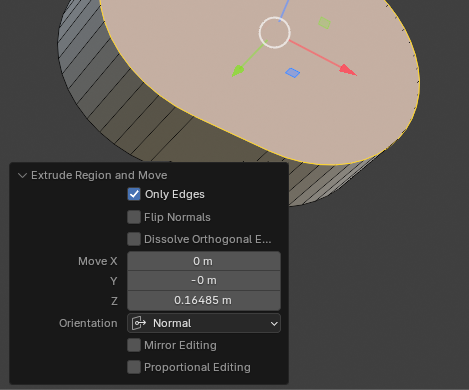469x390 pixels.
Task: Open the Orientation Normal dropdown
Action: [204, 323]
